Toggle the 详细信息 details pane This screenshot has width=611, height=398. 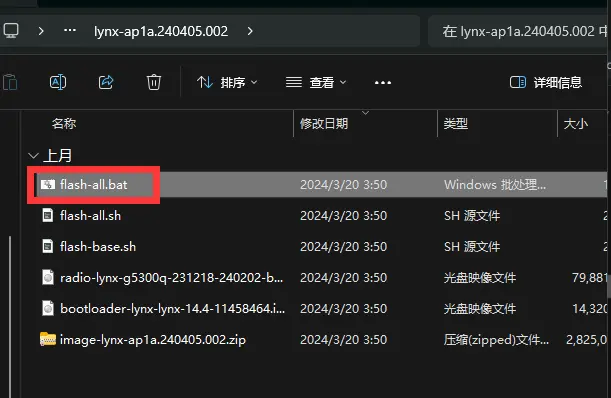click(x=546, y=82)
